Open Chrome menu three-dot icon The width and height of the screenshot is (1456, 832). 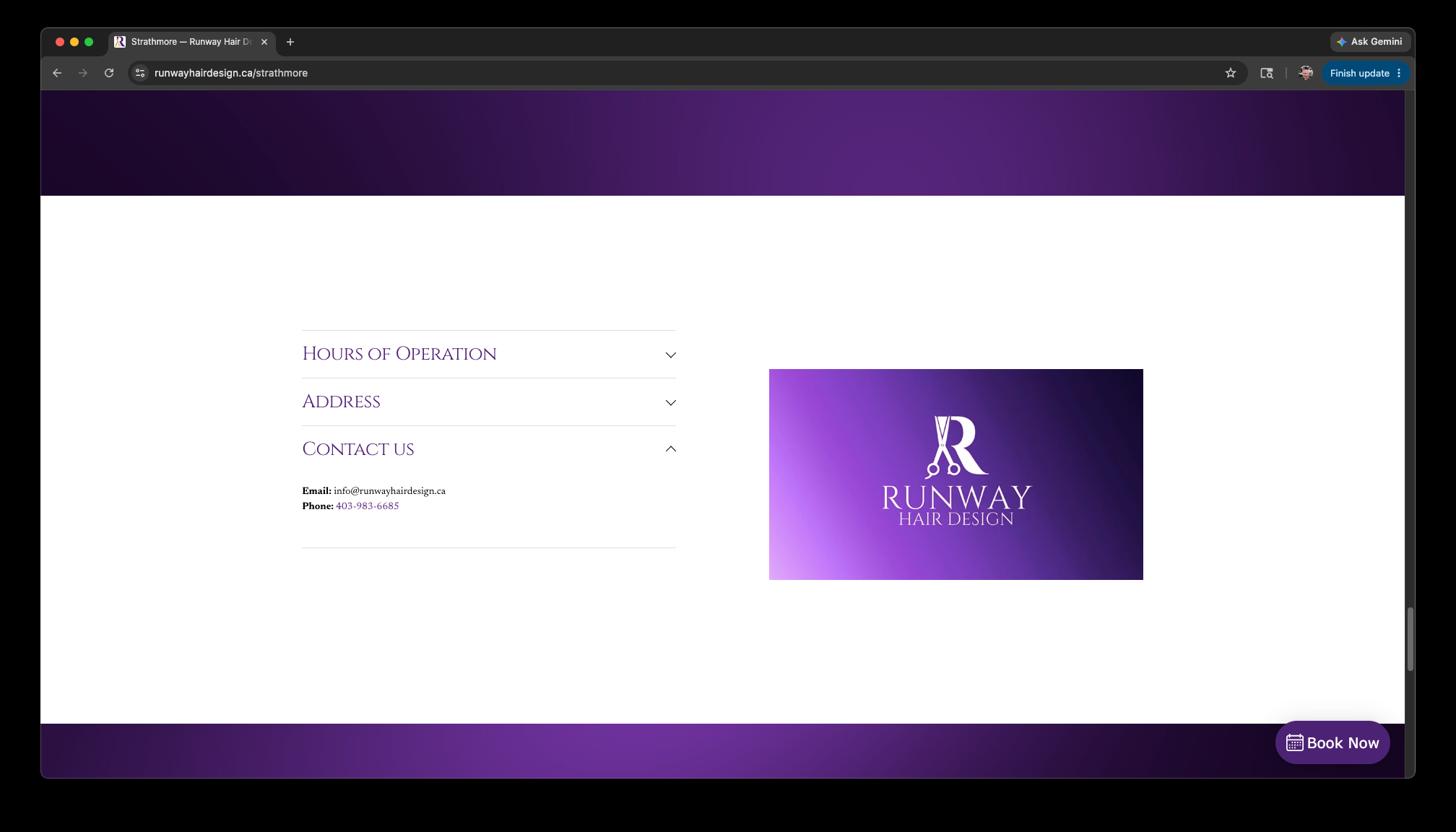(x=1399, y=73)
